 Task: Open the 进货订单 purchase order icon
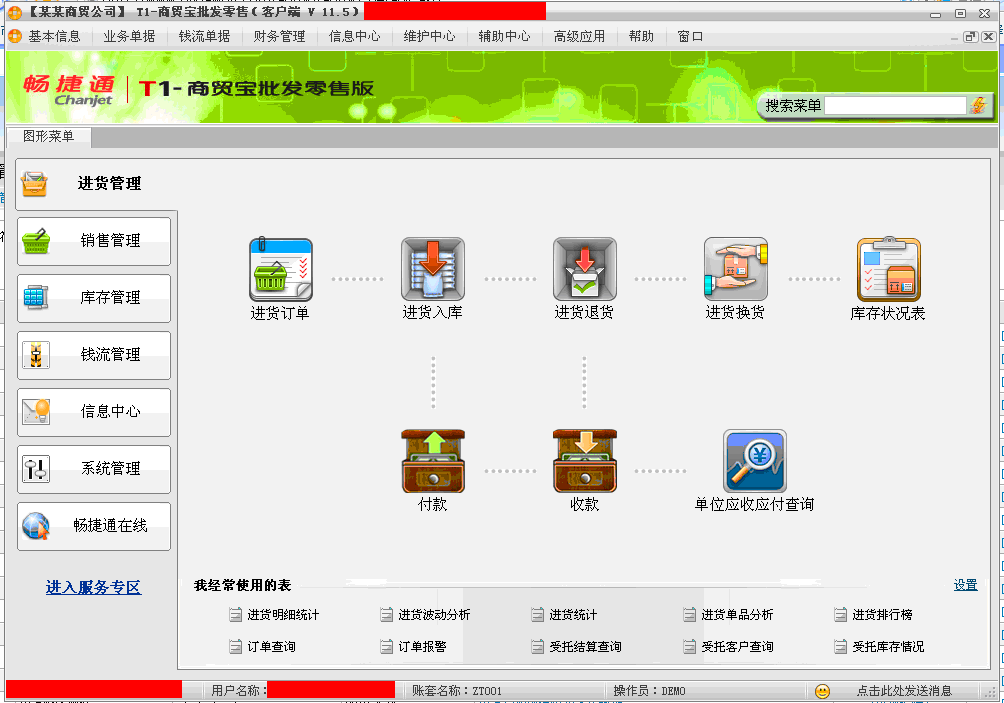pos(280,270)
